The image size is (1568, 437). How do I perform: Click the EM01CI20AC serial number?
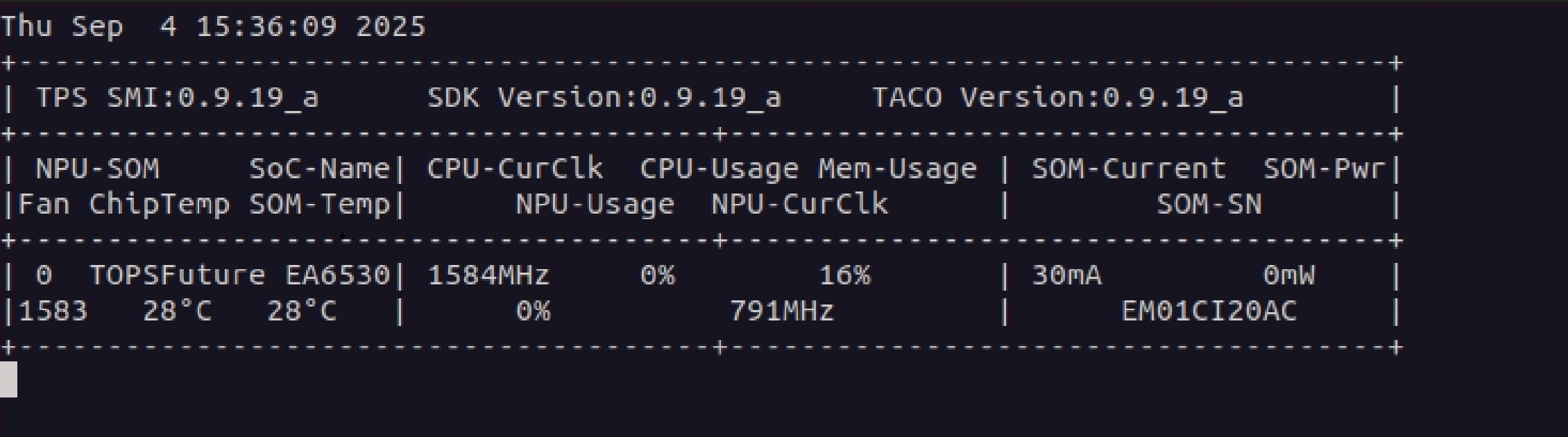[1209, 311]
